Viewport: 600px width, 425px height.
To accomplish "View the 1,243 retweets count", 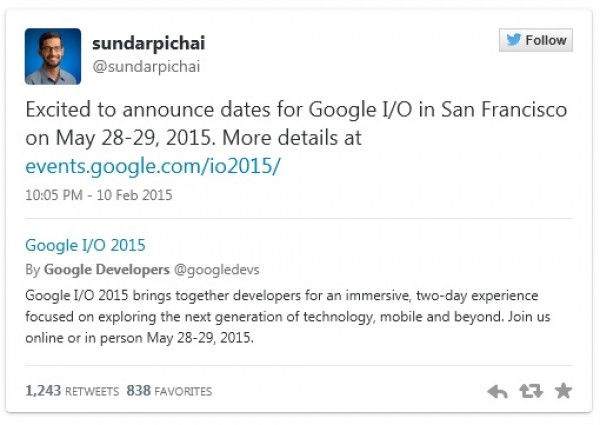I will (43, 391).
